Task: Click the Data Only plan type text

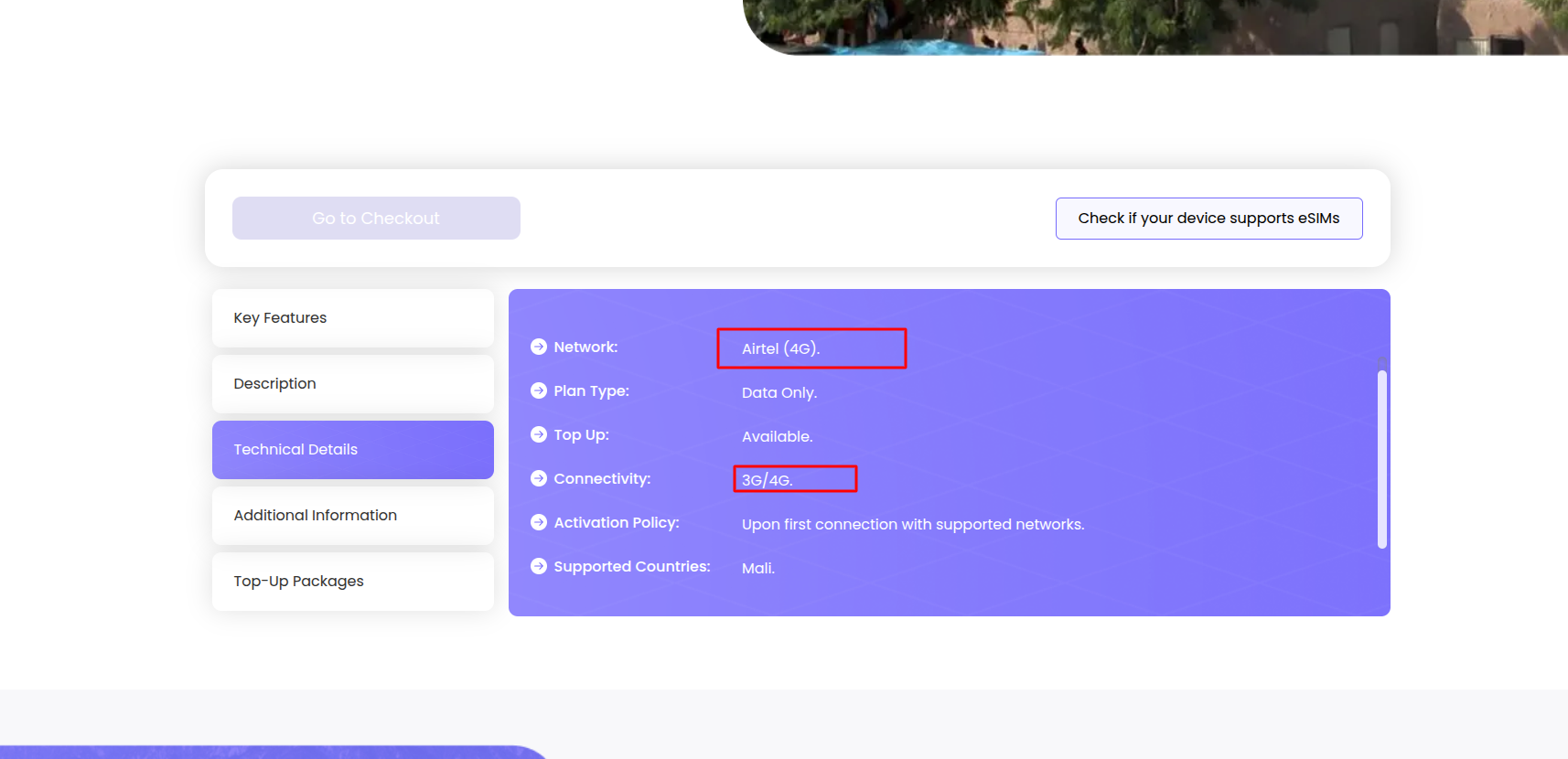Action: click(779, 392)
